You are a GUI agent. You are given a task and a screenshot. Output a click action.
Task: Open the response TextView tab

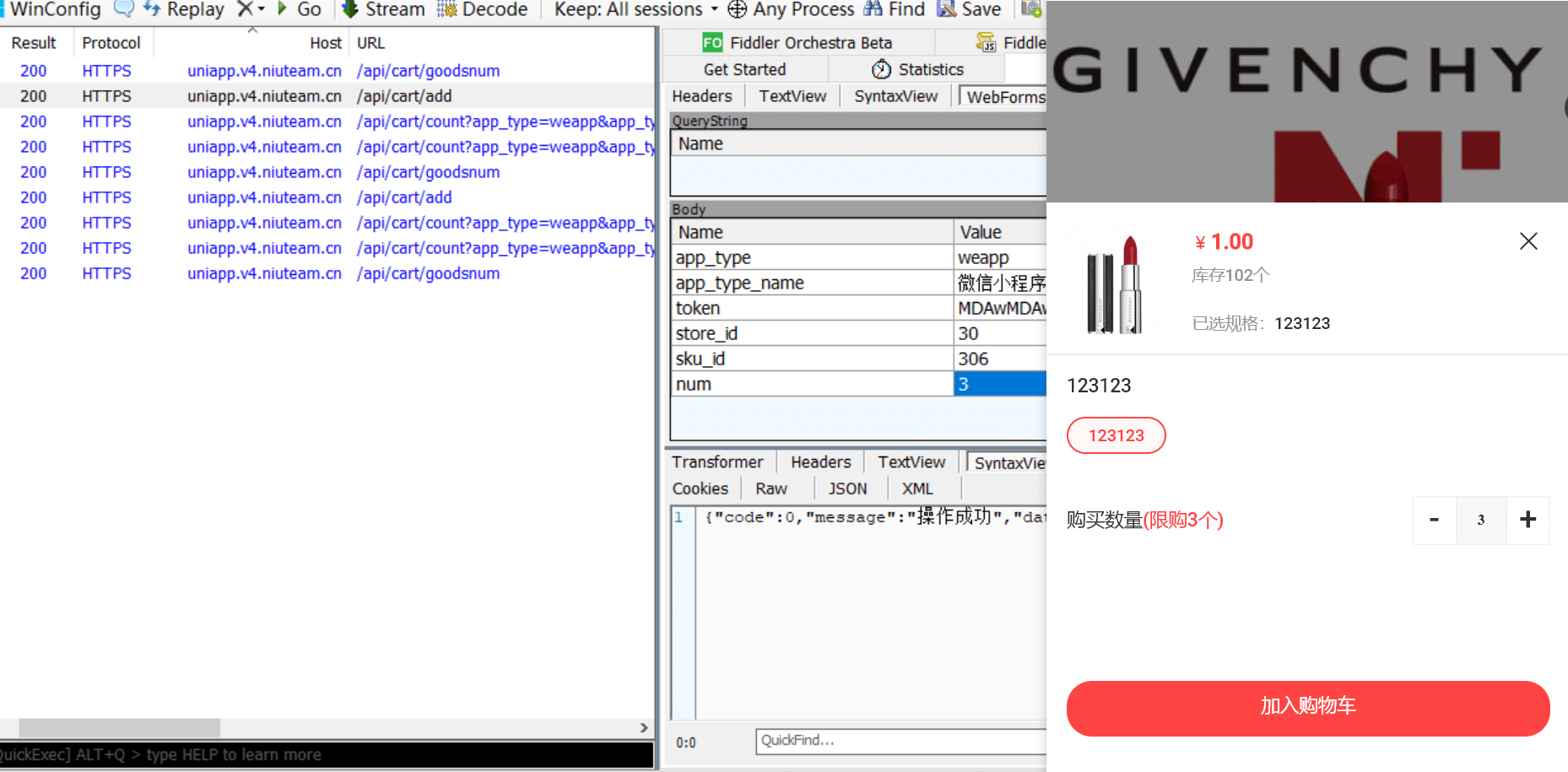coord(911,462)
